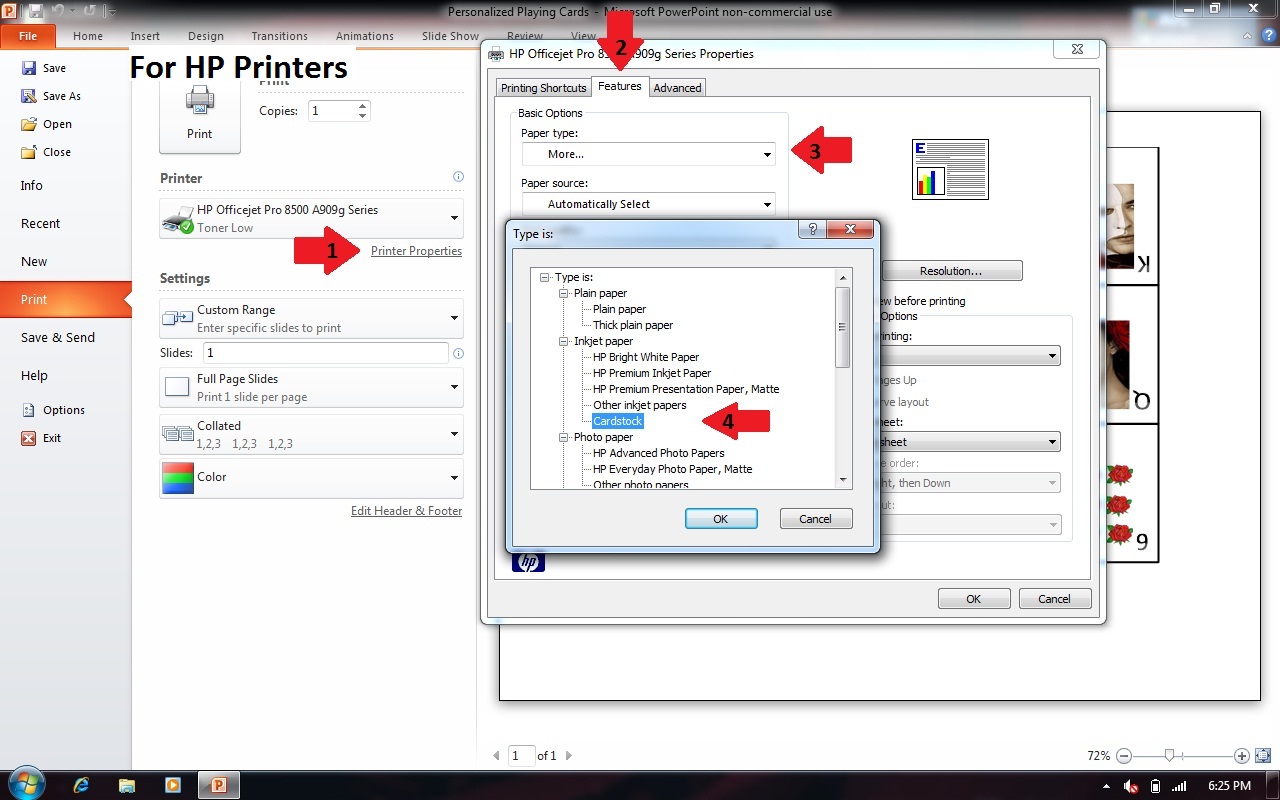Select HP Everyday Photo Paper, Matte
Screen dimensions: 1280x800
coord(673,469)
